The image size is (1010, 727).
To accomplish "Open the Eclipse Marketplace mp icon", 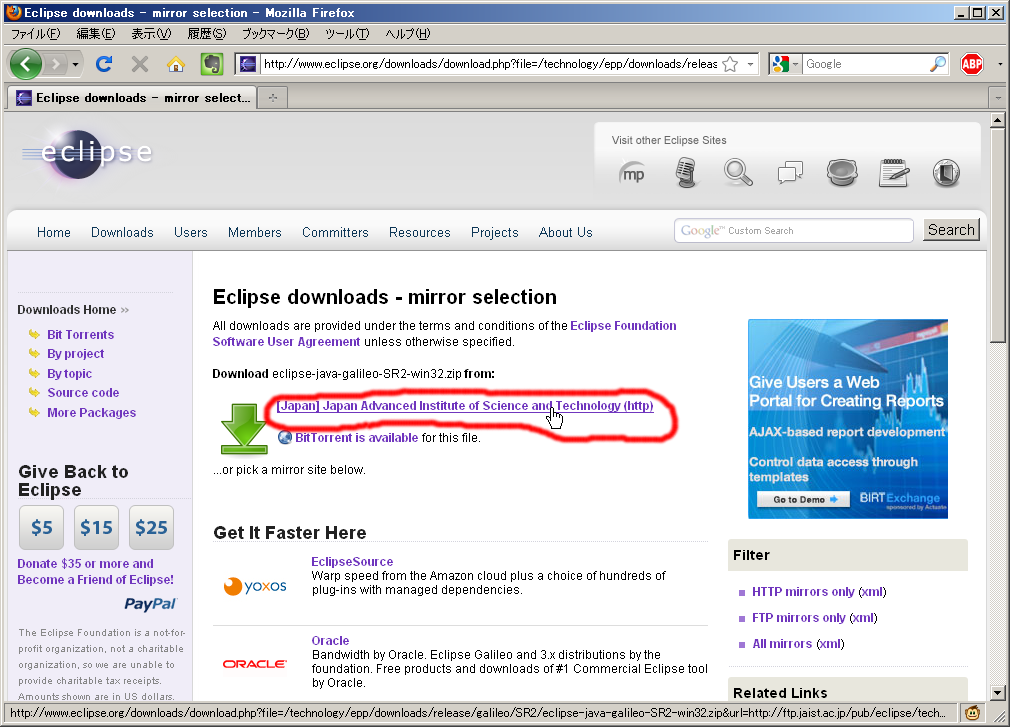I will pos(632,173).
